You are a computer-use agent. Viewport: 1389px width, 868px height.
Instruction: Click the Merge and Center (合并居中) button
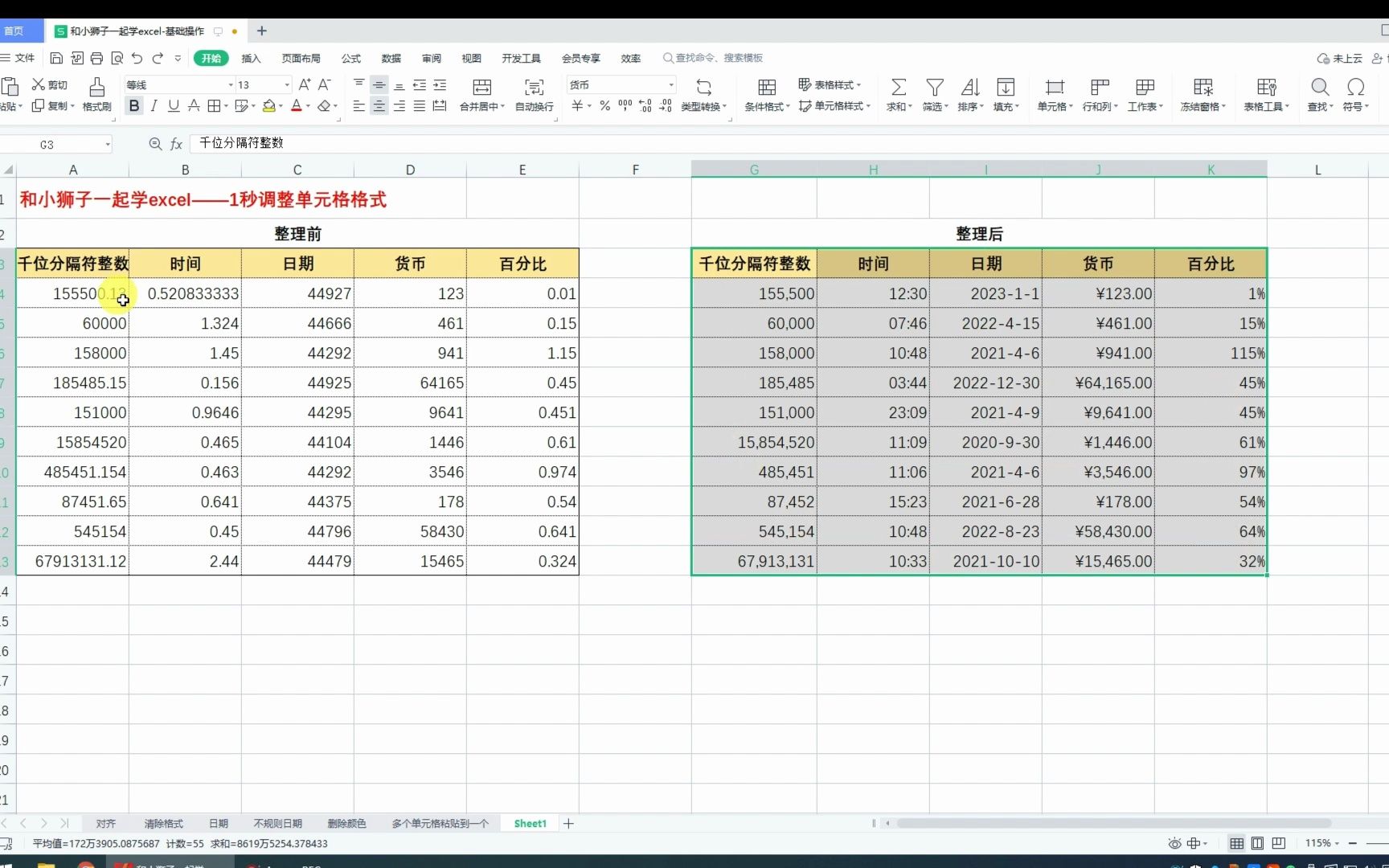point(481,94)
